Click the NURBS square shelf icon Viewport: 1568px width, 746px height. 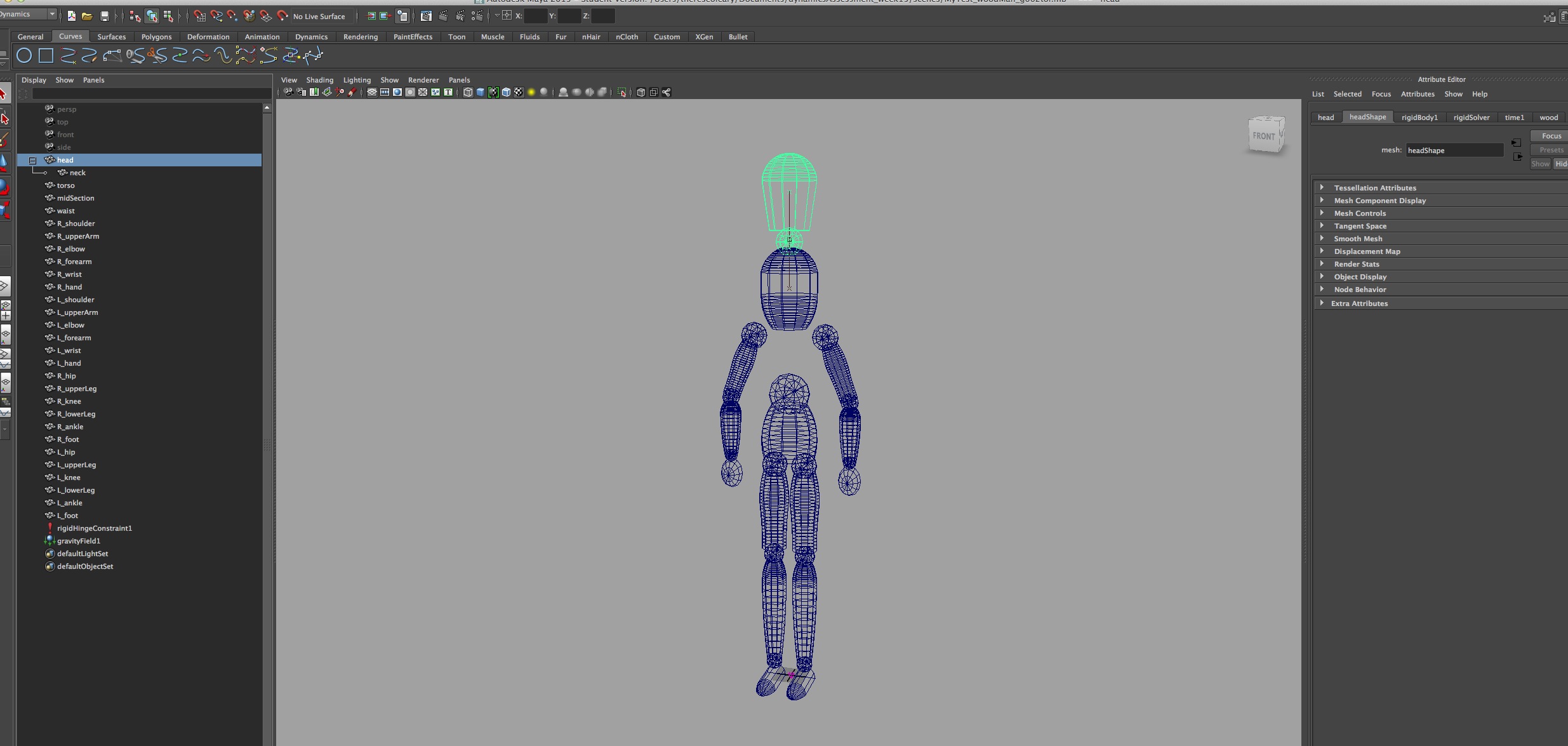46,56
